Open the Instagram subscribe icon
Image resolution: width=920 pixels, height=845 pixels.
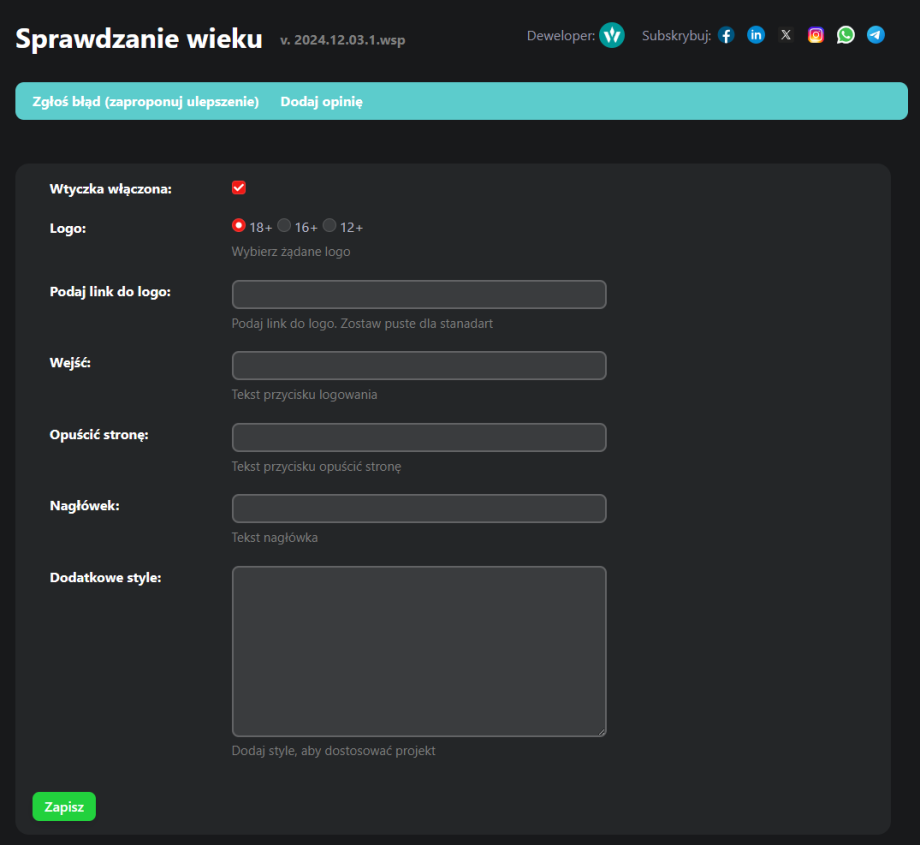click(815, 34)
